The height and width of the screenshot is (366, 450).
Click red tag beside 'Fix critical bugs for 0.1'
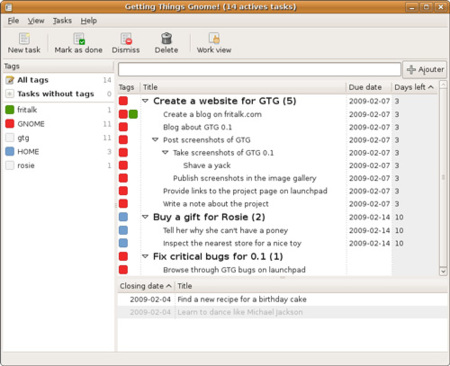[123, 256]
